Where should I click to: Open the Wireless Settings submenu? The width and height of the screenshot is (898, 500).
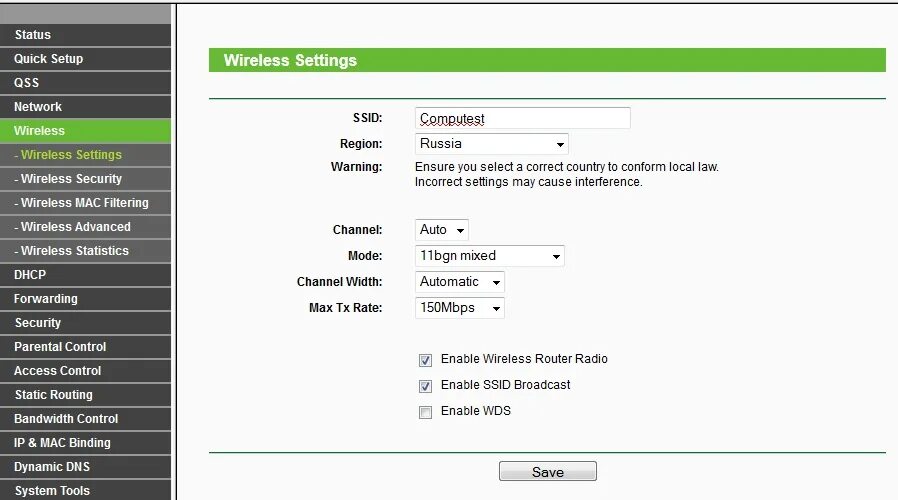pos(85,155)
